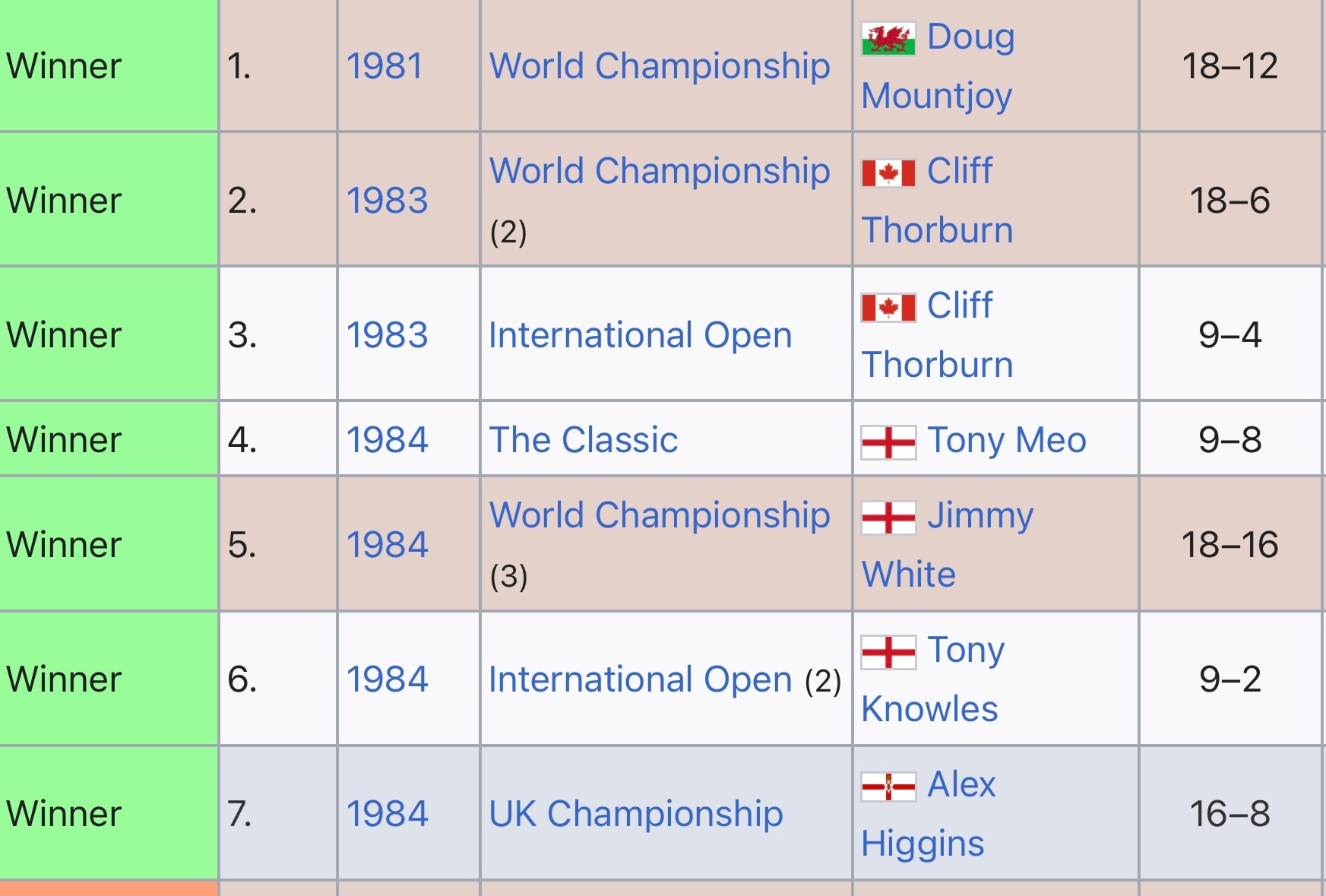1326x896 pixels.
Task: Click the England flag next to Jimmy White
Action: 888,518
